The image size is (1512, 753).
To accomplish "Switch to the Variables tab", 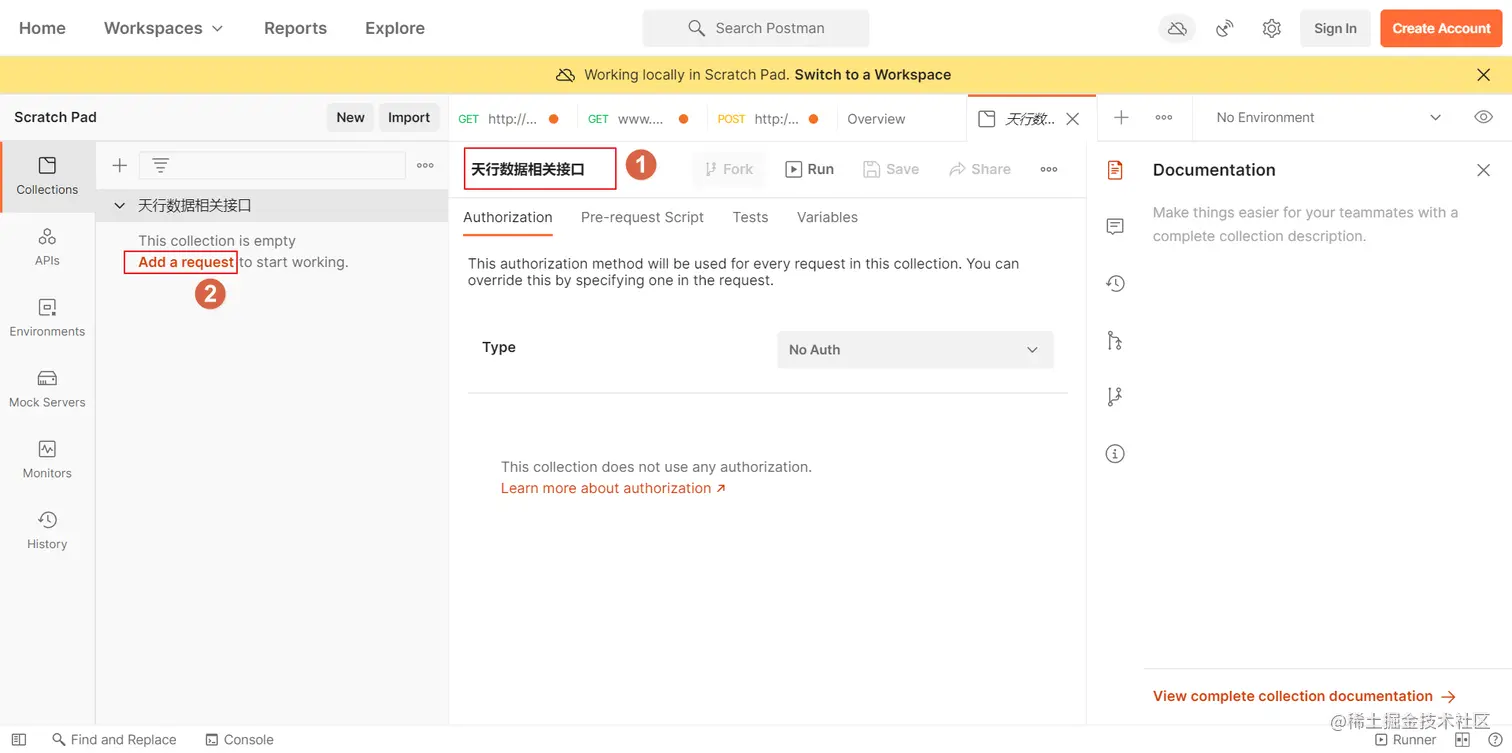I will (x=827, y=217).
